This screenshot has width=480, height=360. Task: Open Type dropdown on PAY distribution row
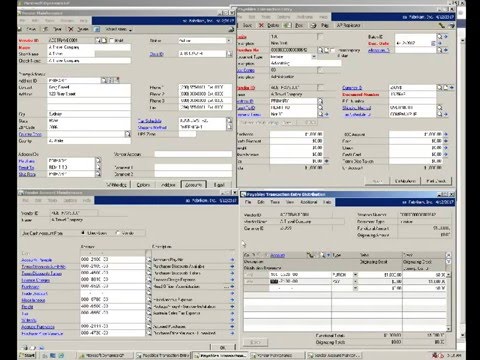[355, 281]
